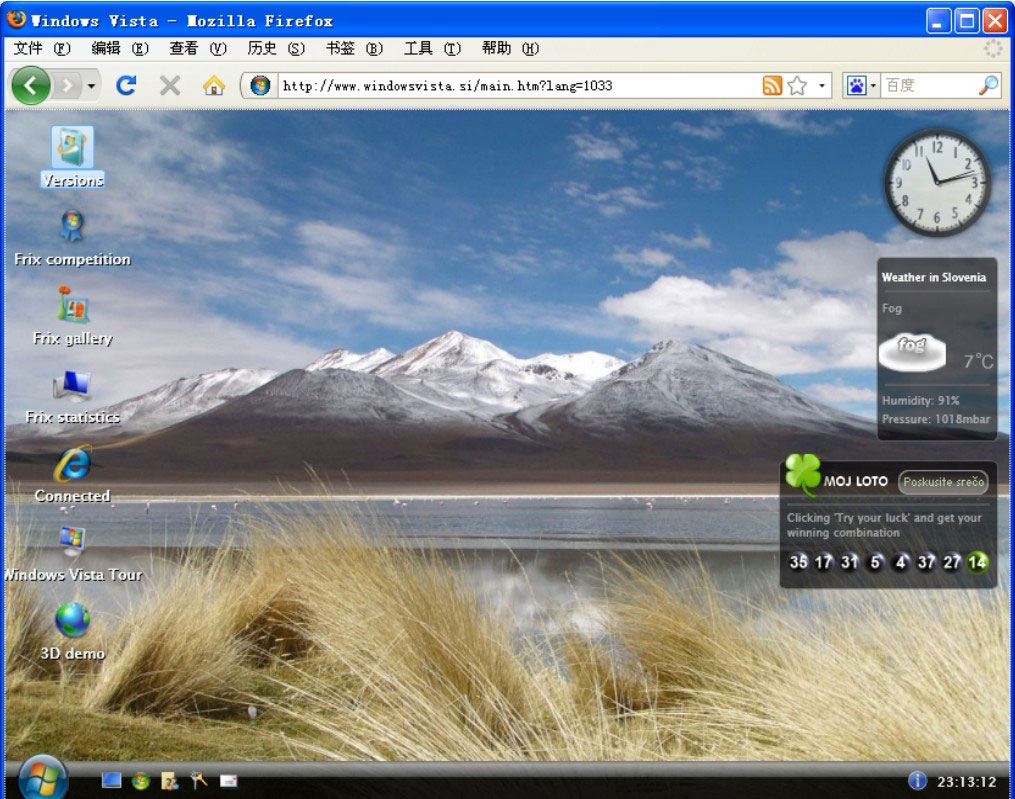This screenshot has height=799, width=1015.
Task: Open the 帮助 (H) menu
Action: click(510, 49)
